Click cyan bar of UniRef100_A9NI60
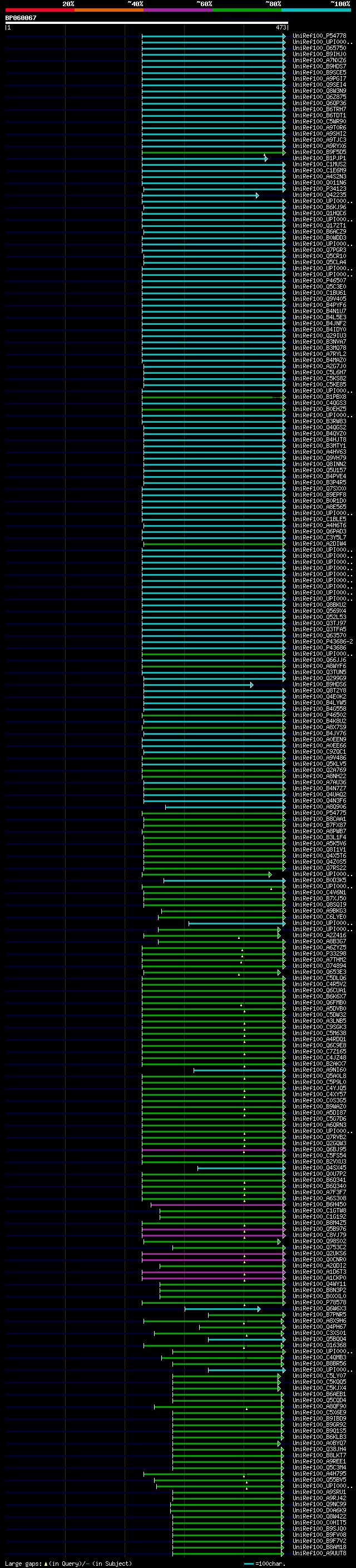 click(240, 1070)
